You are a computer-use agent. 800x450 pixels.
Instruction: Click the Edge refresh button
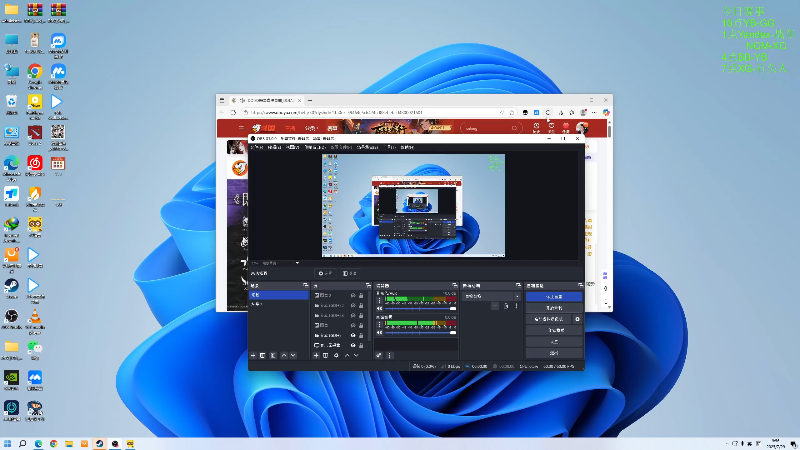233,113
